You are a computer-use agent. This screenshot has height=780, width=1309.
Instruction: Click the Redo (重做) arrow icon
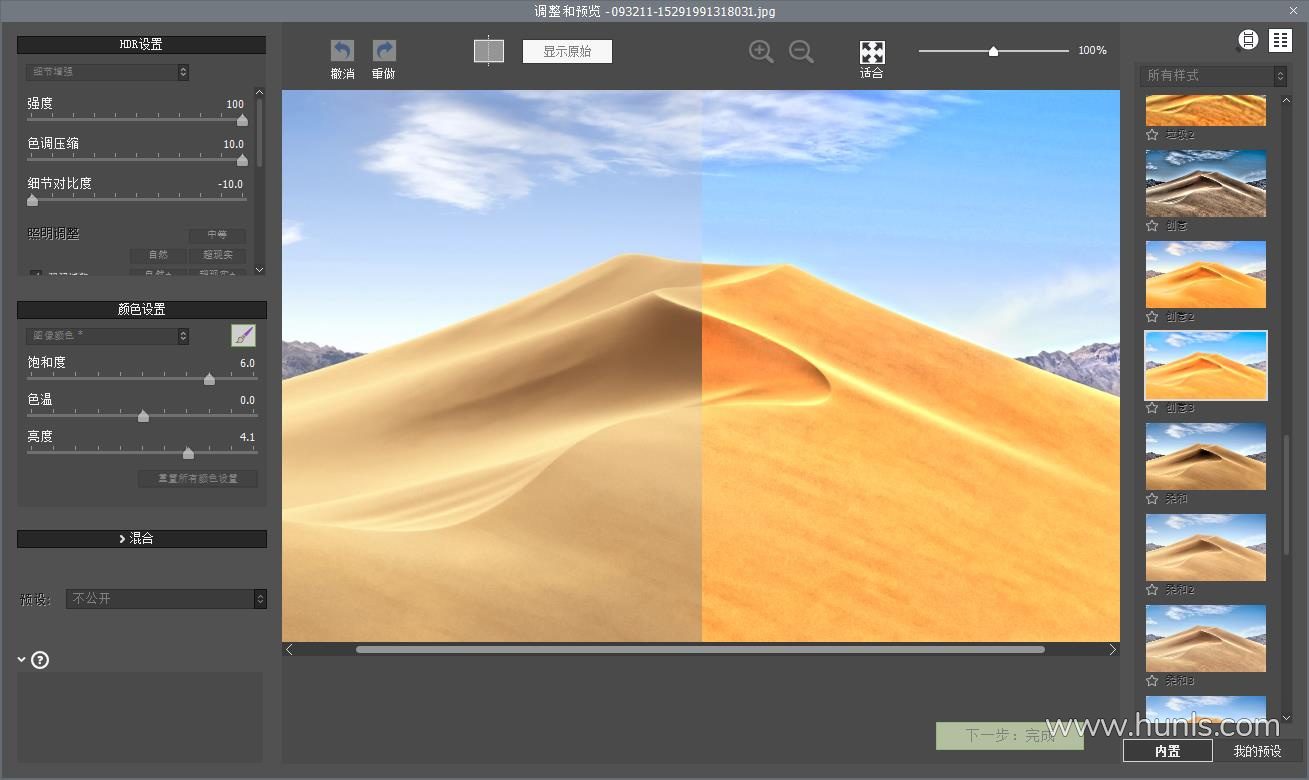384,51
